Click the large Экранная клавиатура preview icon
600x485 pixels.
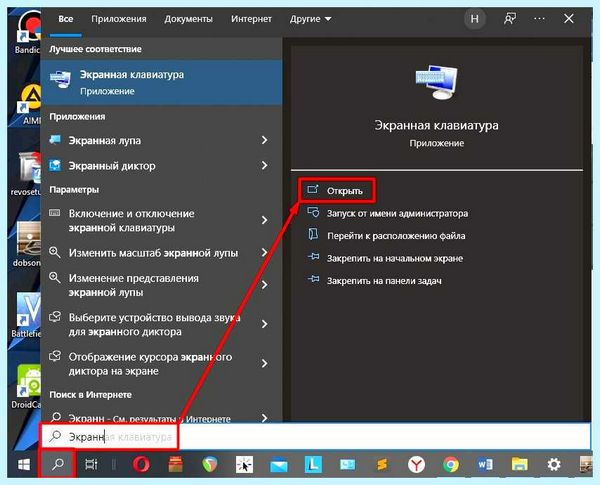tap(436, 82)
